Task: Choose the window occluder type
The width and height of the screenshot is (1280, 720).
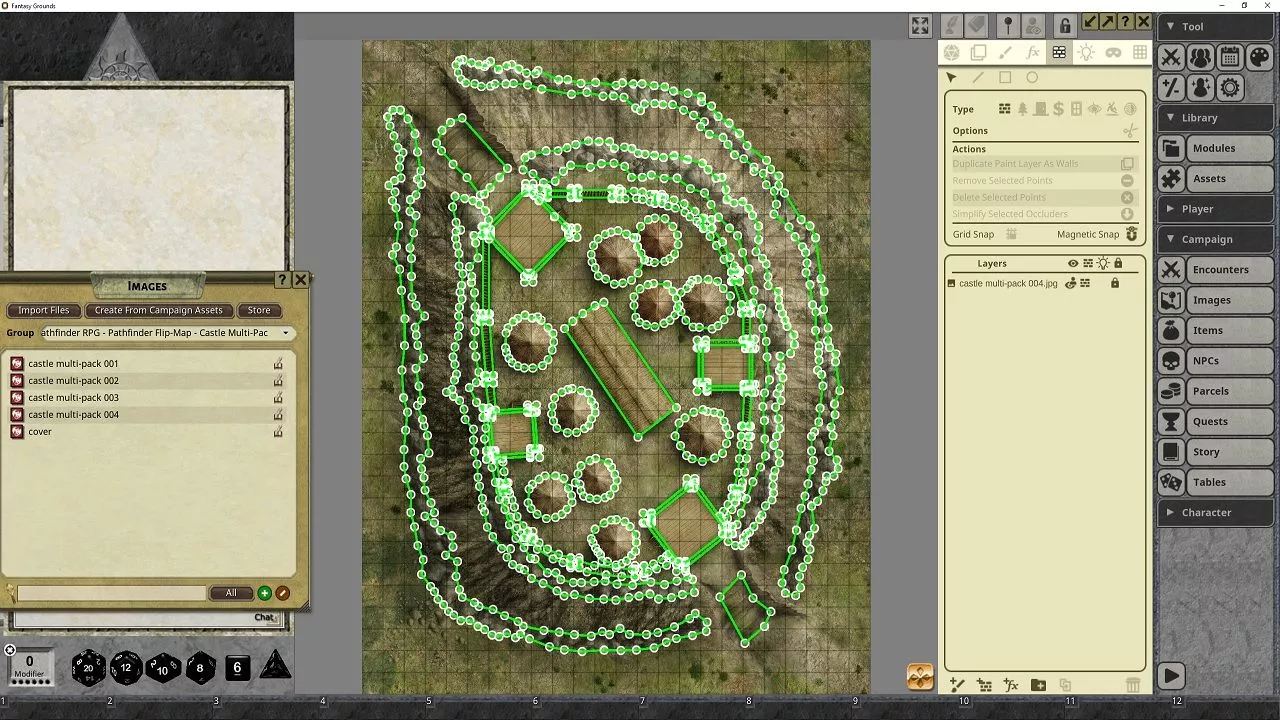Action: click(1076, 109)
